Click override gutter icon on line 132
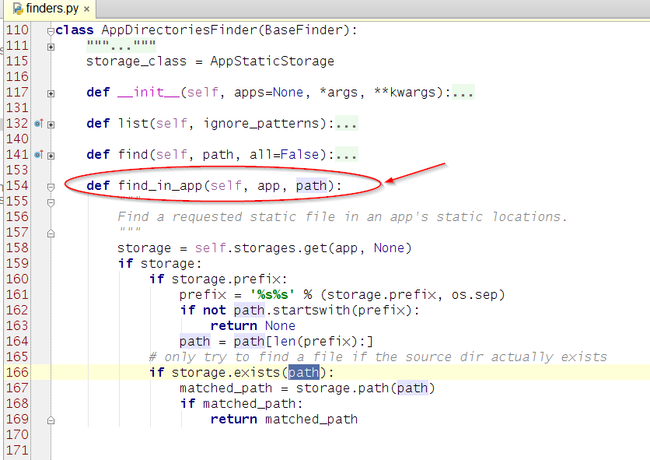650x460 pixels. tap(39, 123)
